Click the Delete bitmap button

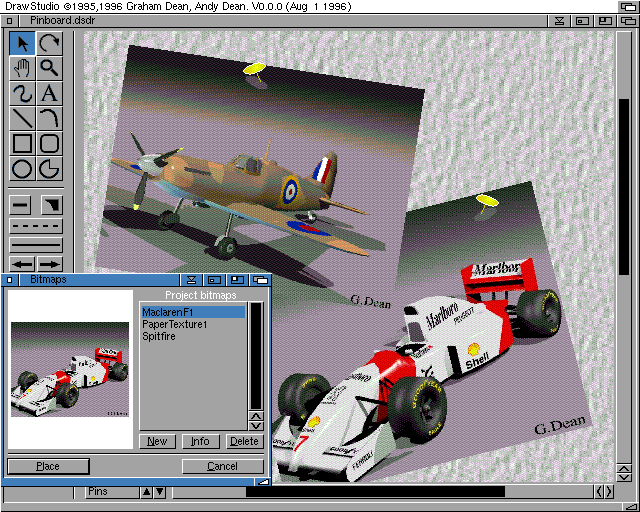(x=244, y=441)
